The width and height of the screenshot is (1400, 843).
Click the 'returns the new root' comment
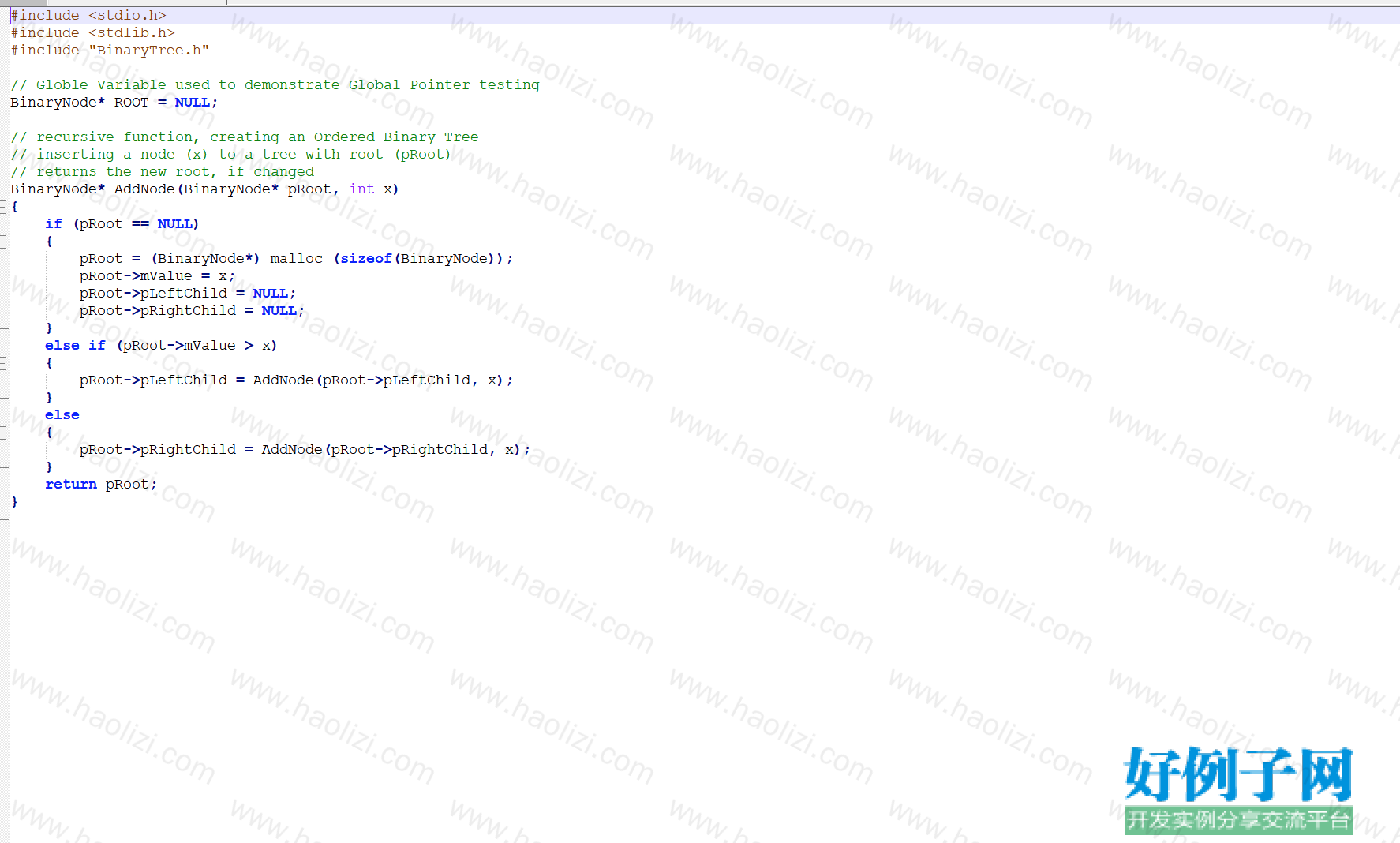162,172
